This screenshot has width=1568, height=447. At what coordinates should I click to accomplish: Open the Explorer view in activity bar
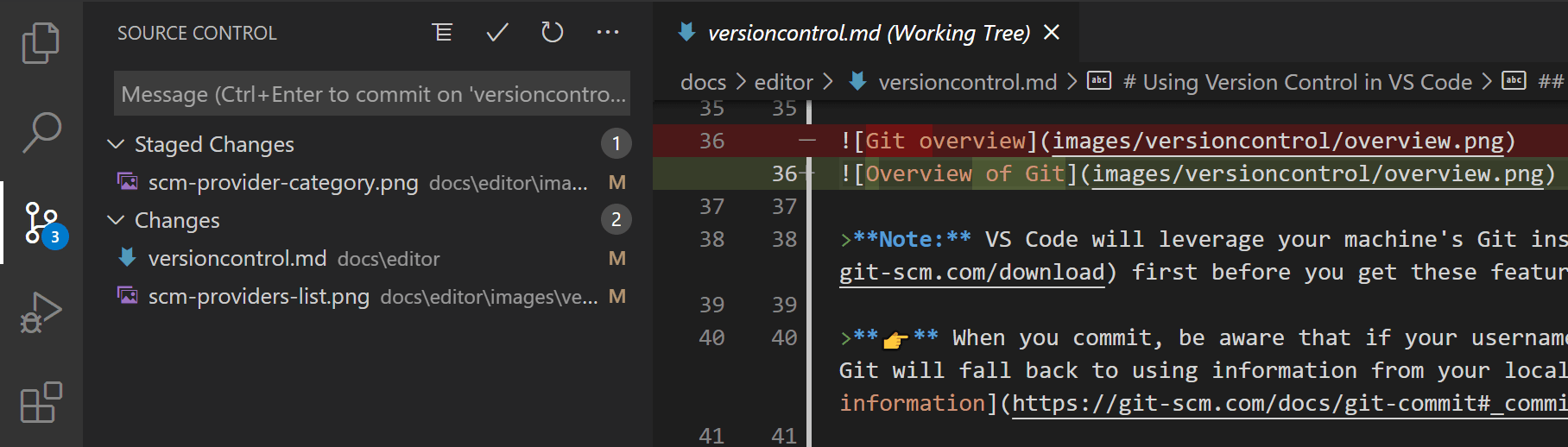click(41, 43)
